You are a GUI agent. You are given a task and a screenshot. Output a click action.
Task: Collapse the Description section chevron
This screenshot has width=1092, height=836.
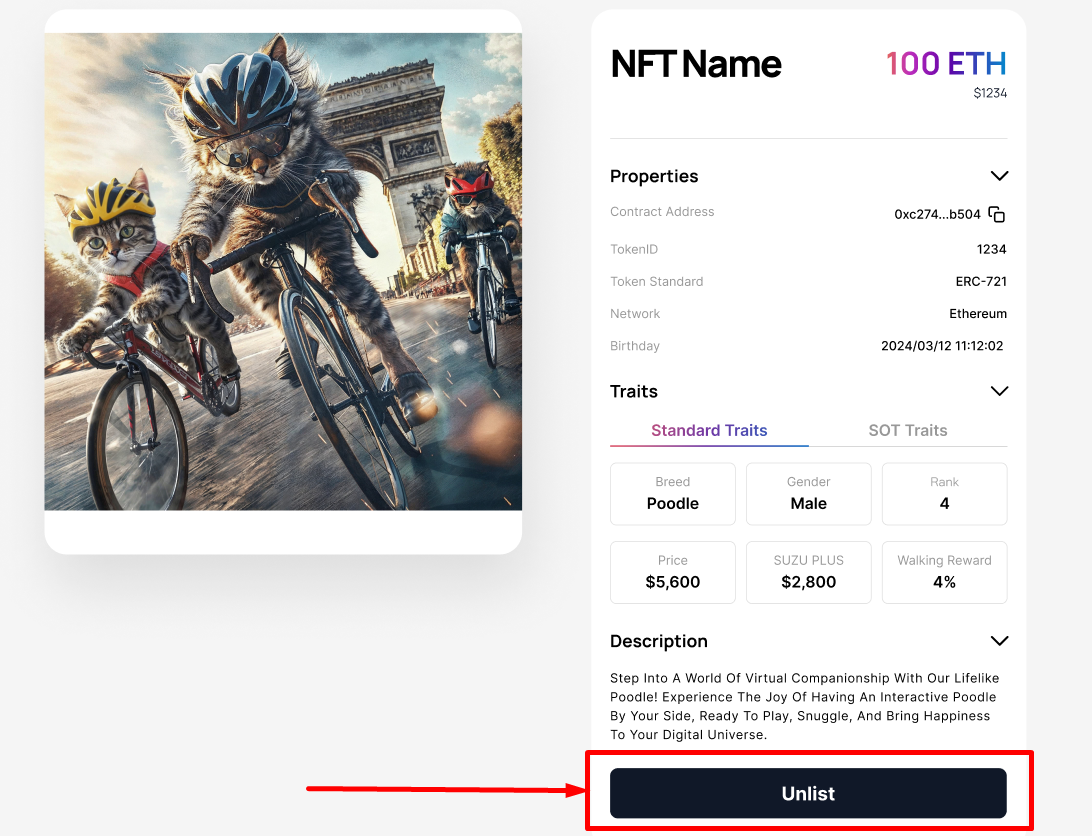pos(998,641)
